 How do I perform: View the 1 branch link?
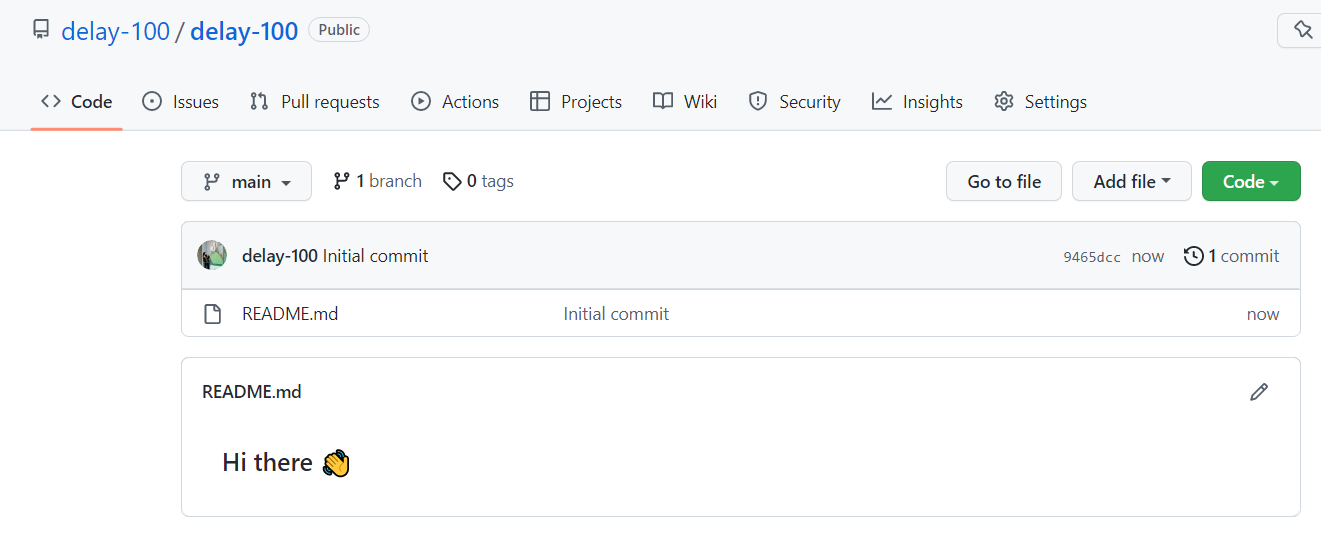pos(378,181)
